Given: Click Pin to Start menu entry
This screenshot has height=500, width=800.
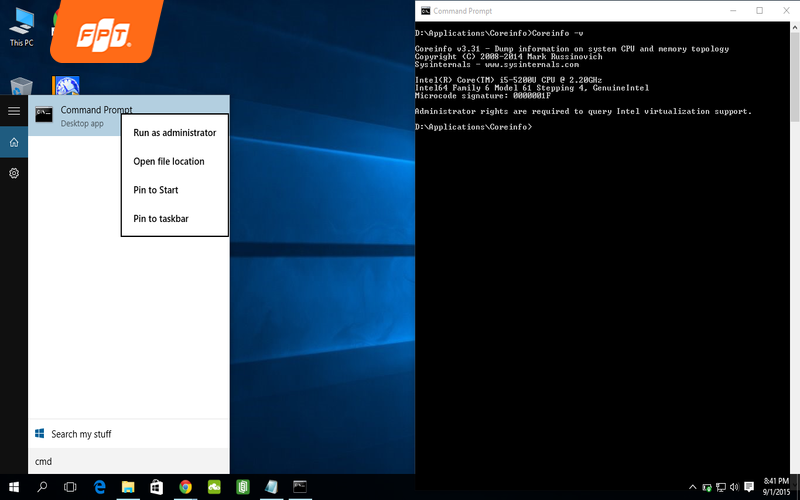Looking at the screenshot, I should pyautogui.click(x=155, y=190).
